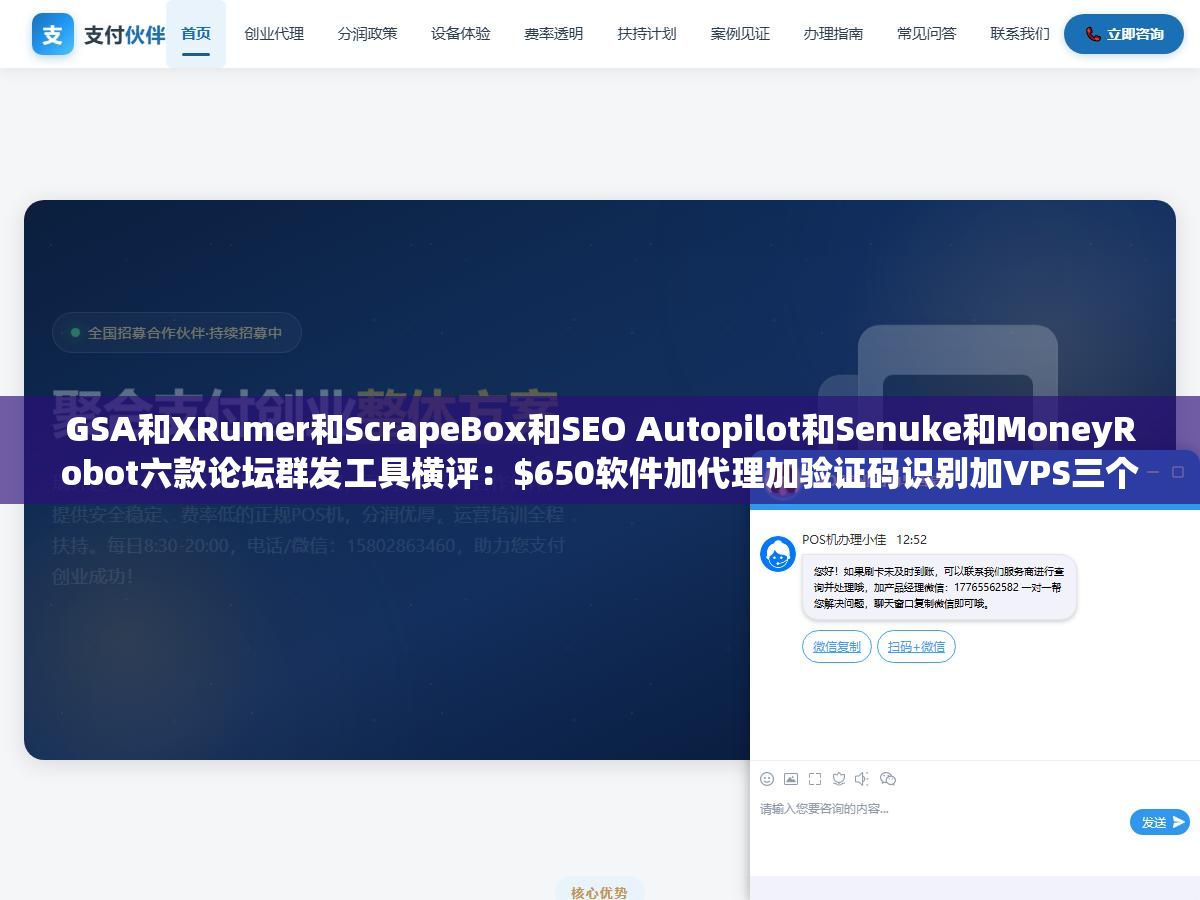The width and height of the screenshot is (1200, 900).
Task: Select 设备体验 in the navbar
Action: point(461,33)
